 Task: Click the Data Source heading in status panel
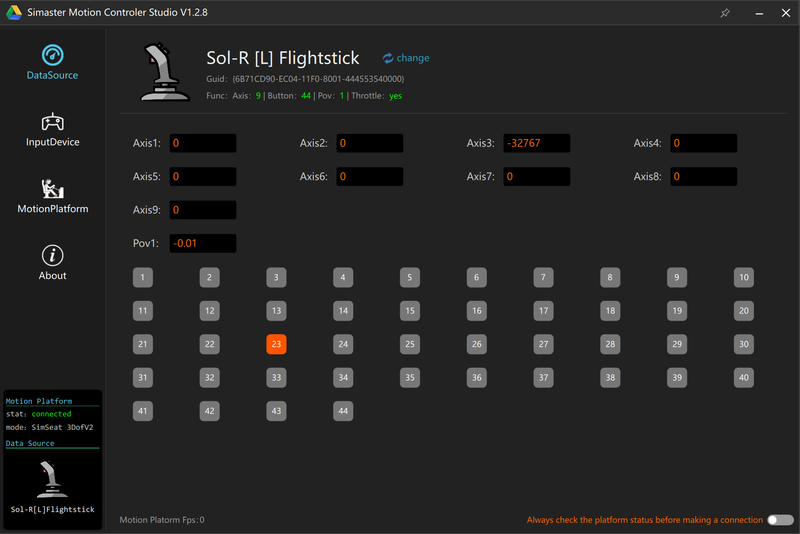[30, 443]
